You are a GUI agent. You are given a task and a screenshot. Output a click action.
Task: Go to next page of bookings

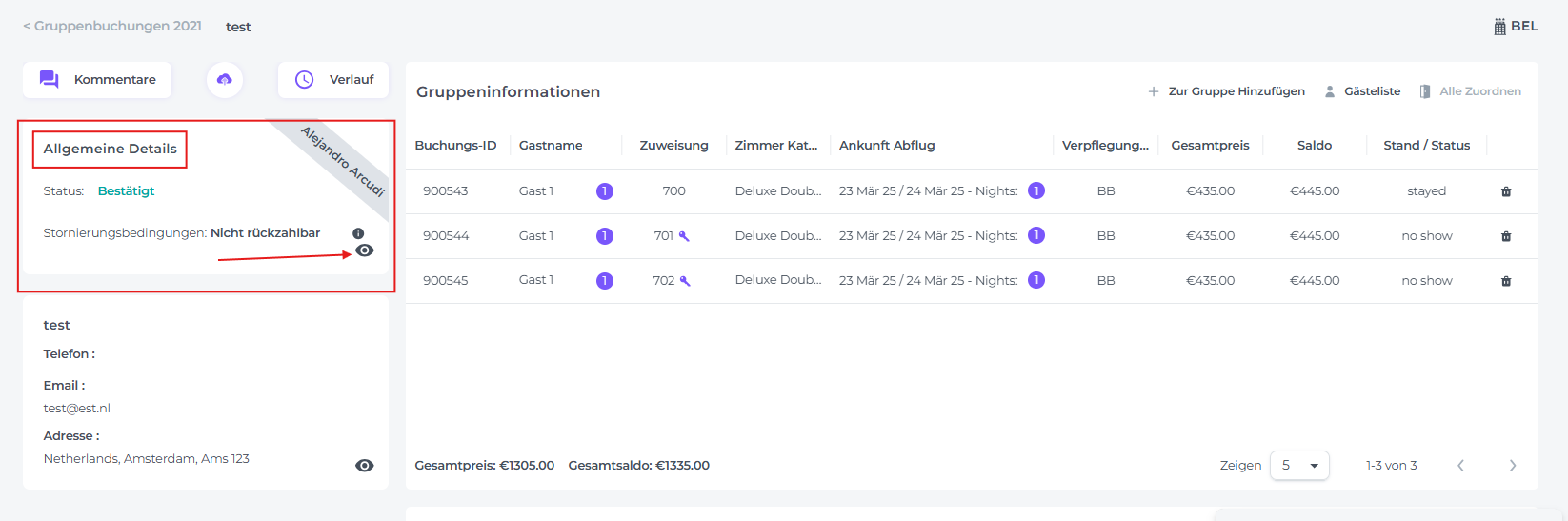point(1512,466)
